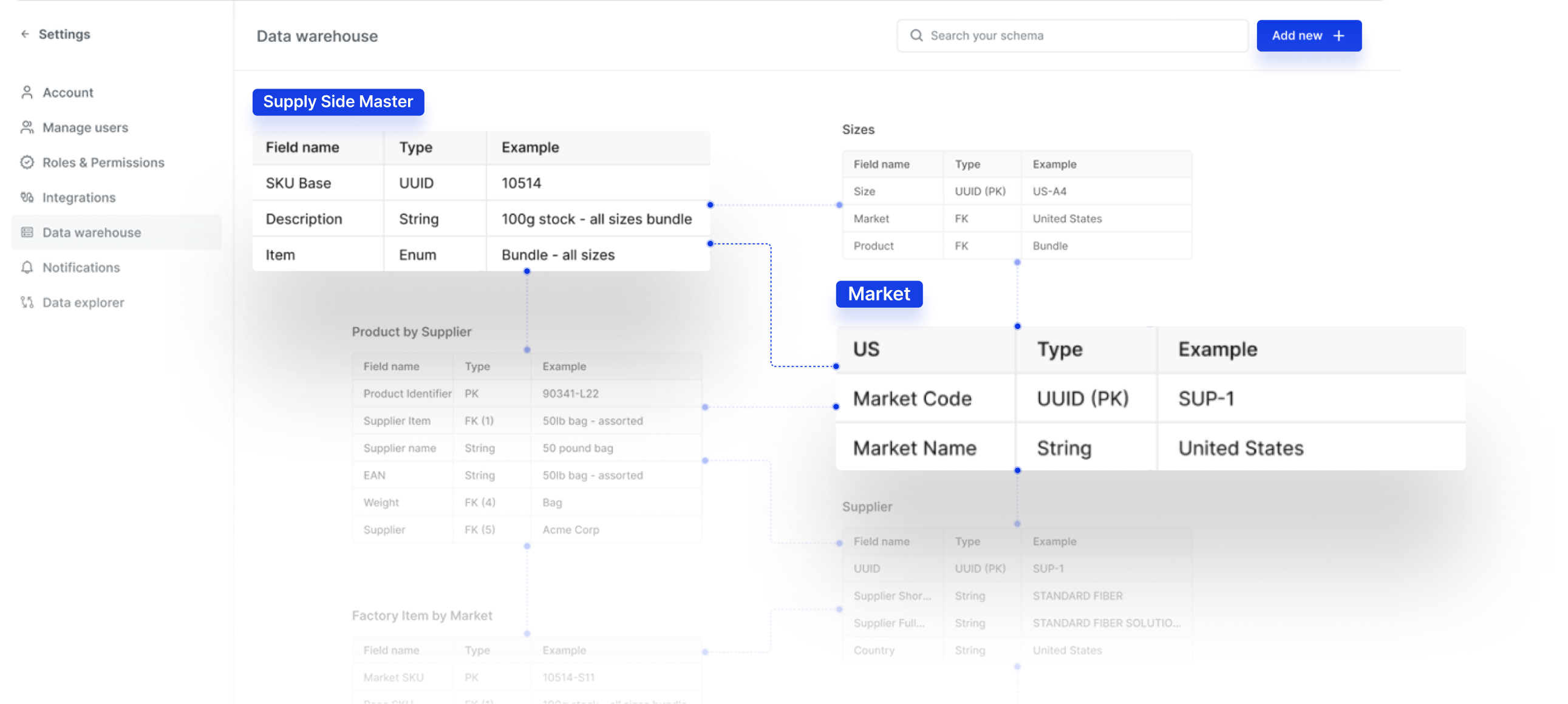Click the Product field in Sizes table

[873, 246]
